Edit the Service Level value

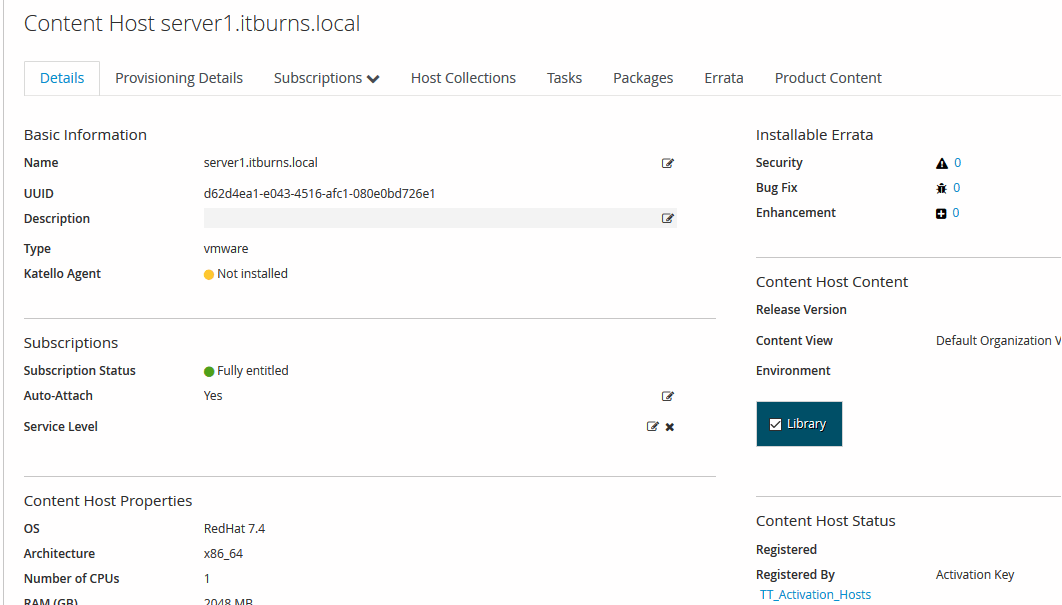pyautogui.click(x=654, y=426)
